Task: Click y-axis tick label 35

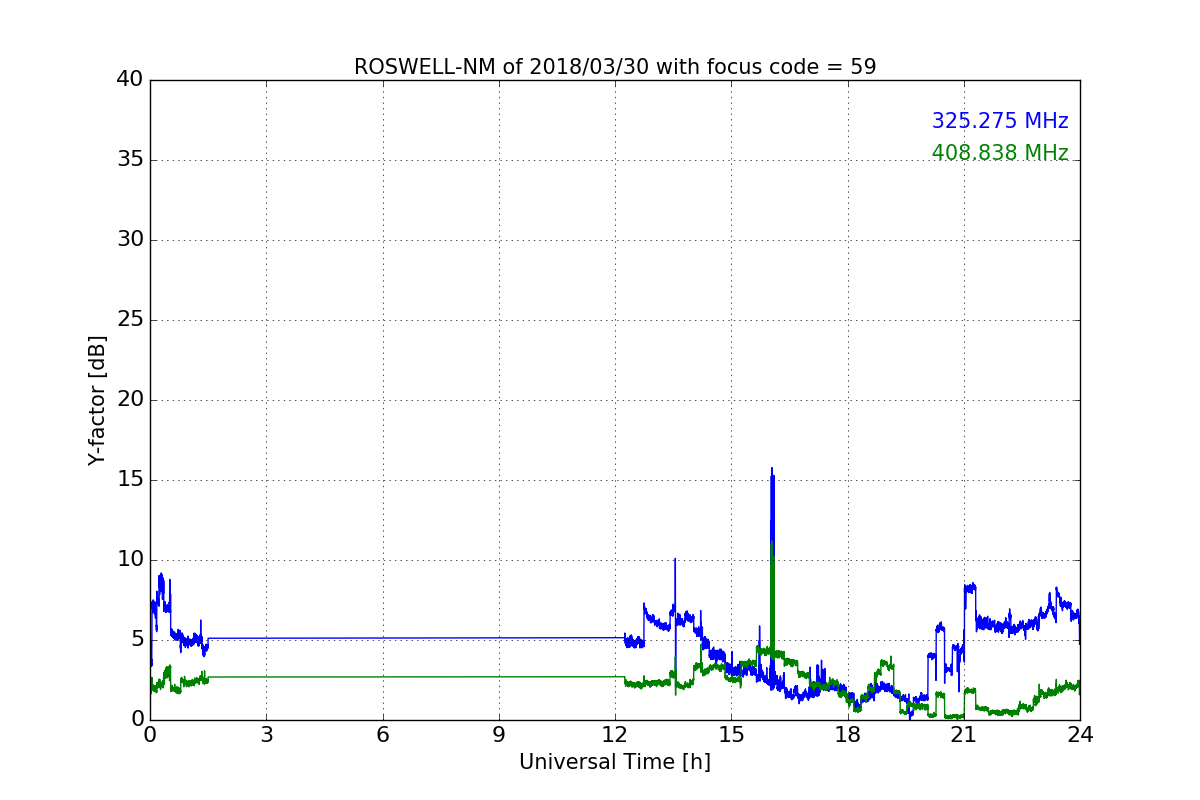Action: point(130,160)
